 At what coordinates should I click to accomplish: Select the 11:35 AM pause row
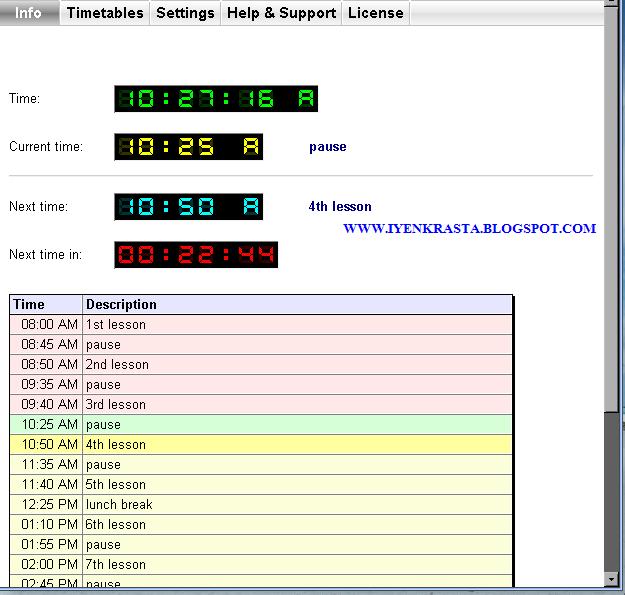261,464
